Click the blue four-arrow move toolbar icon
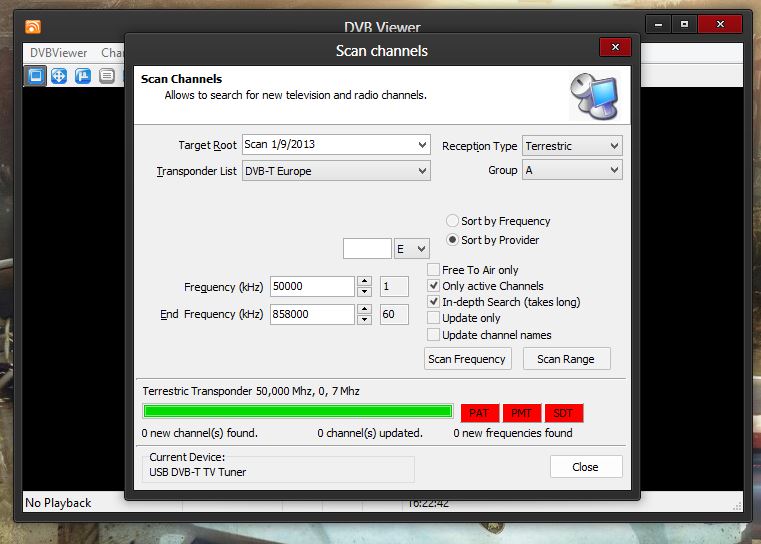The image size is (761, 544). click(59, 76)
